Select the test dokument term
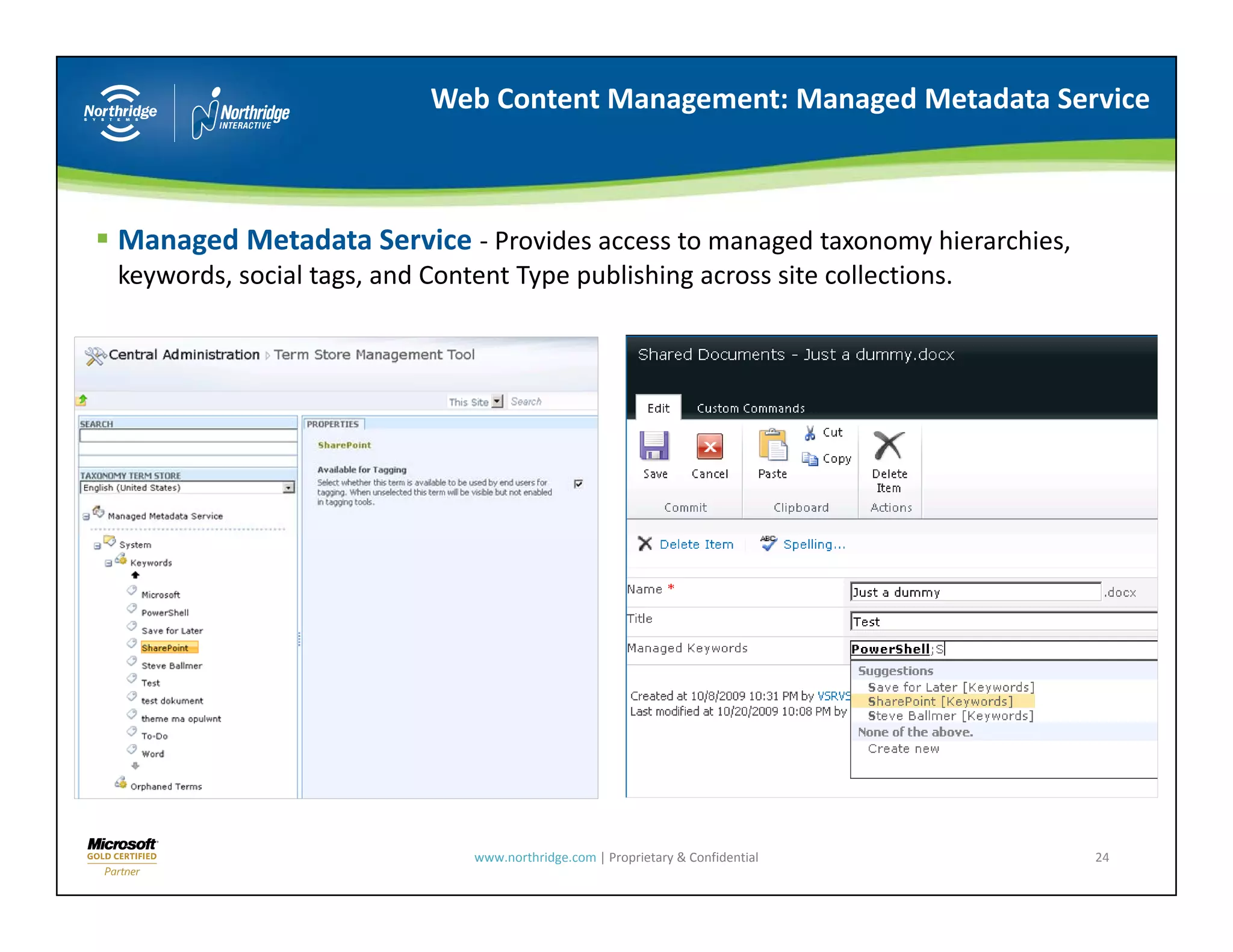Screen dimensions: 1233x952 point(172,701)
